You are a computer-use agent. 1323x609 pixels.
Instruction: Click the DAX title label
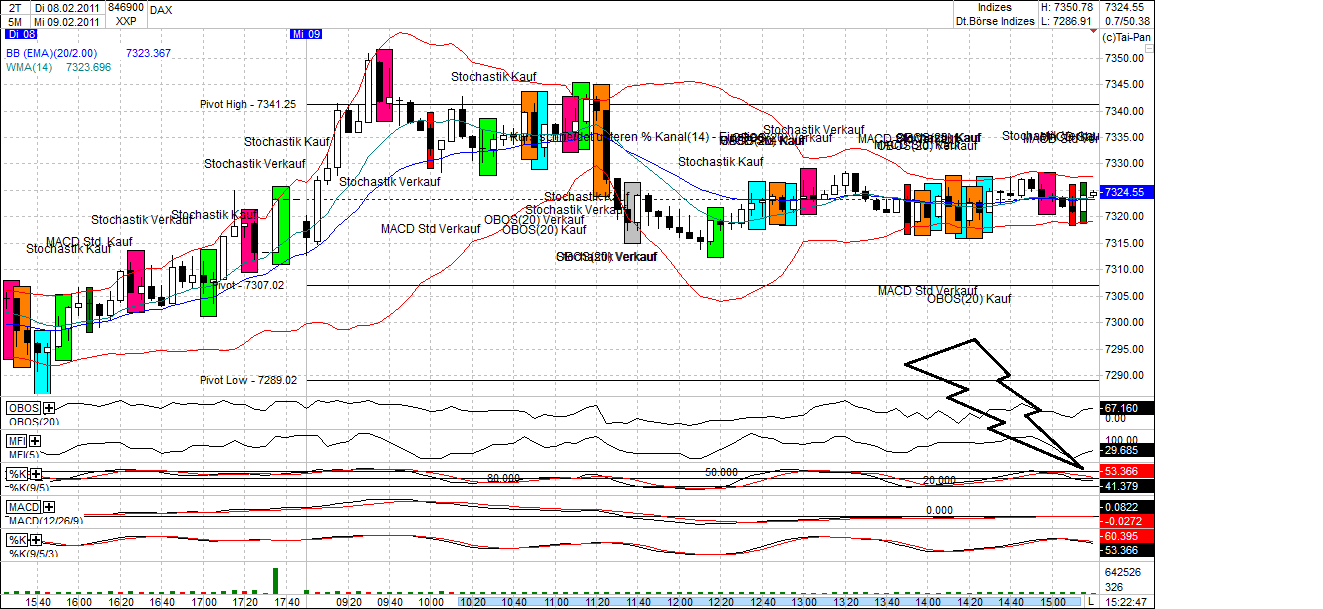[x=160, y=10]
